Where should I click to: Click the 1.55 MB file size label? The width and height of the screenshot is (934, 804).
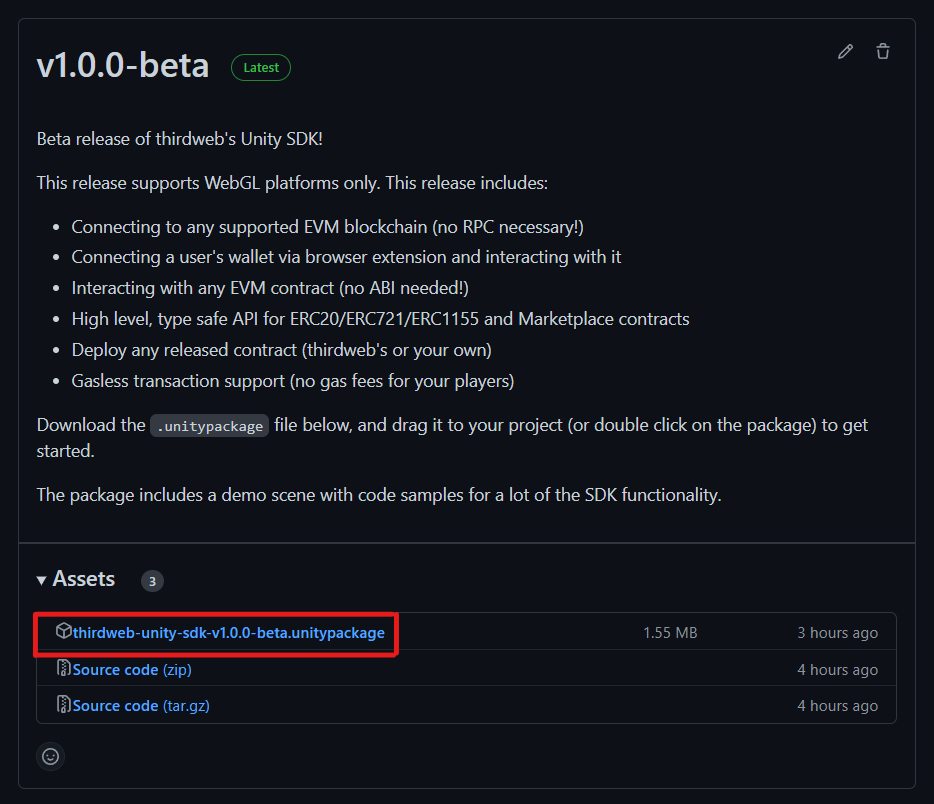tap(670, 631)
